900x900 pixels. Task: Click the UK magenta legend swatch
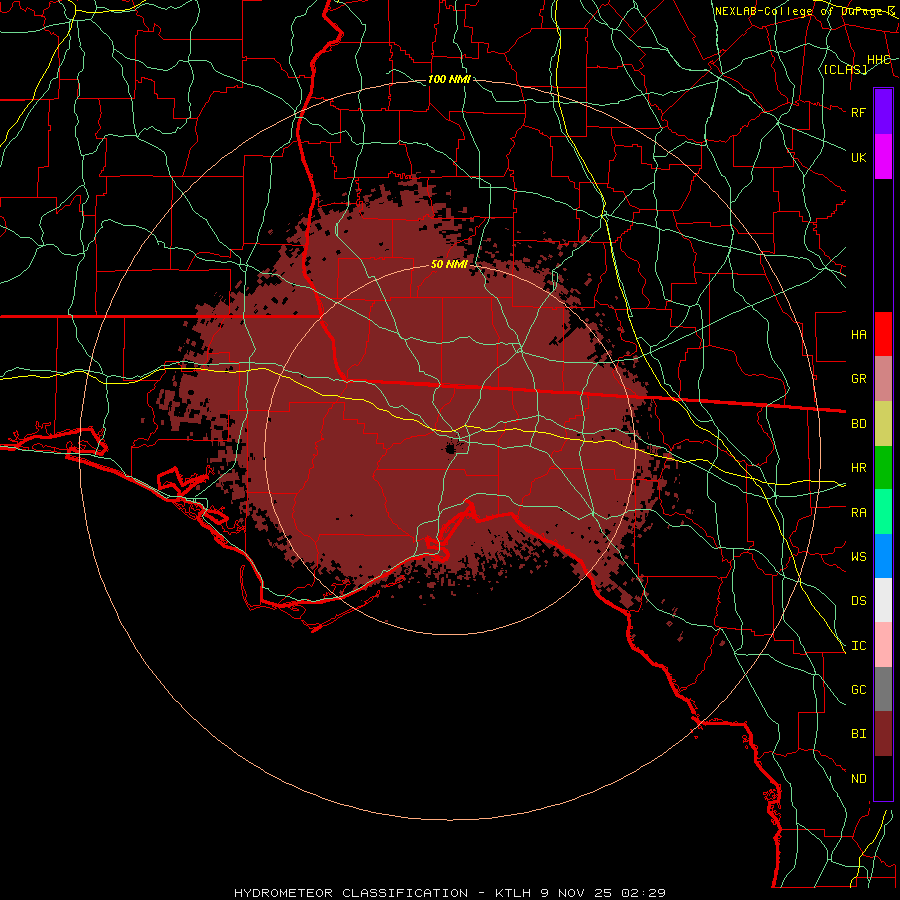(883, 157)
